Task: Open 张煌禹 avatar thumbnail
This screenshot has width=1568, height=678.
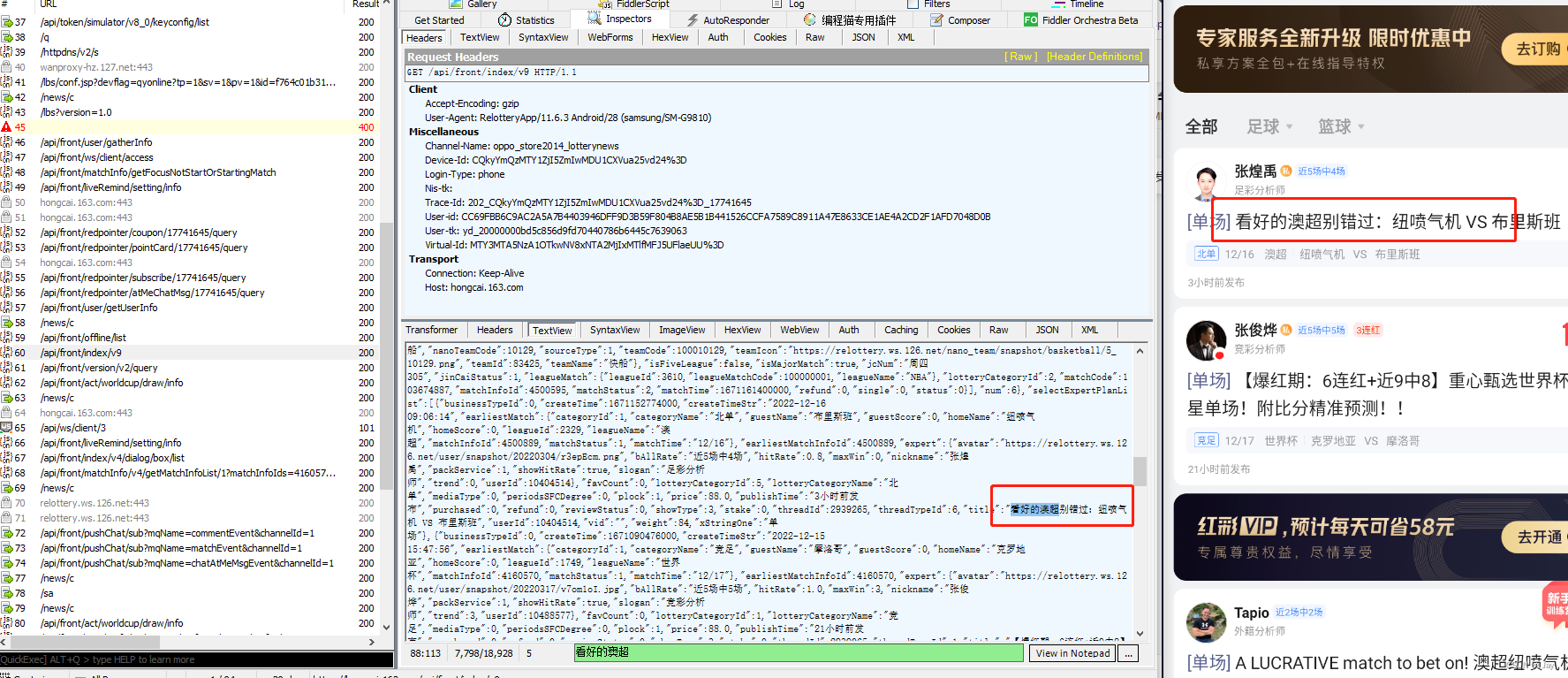Action: tap(1206, 182)
